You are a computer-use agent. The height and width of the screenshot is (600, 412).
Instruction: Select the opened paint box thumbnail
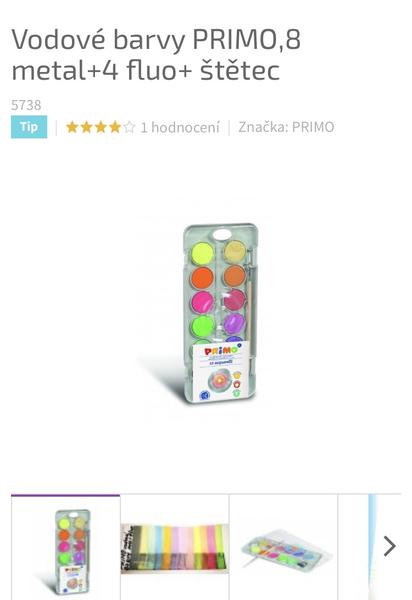pos(283,548)
